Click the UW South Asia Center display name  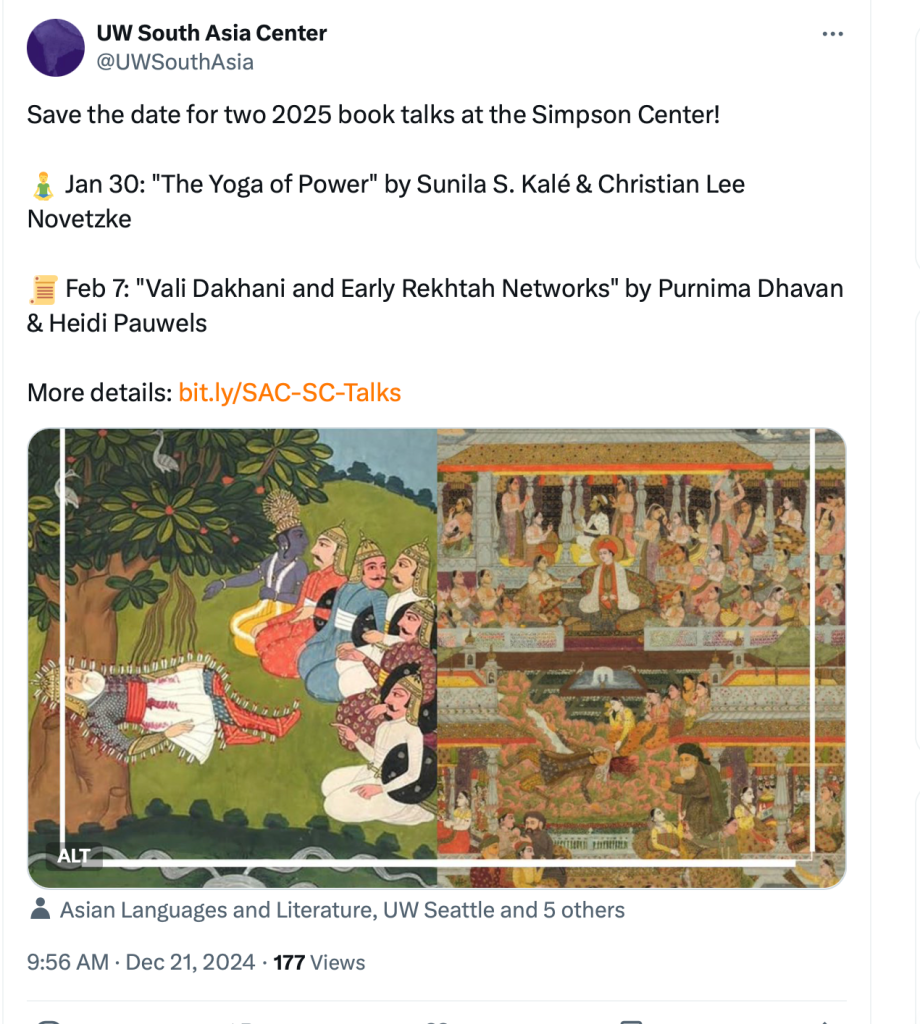click(211, 33)
